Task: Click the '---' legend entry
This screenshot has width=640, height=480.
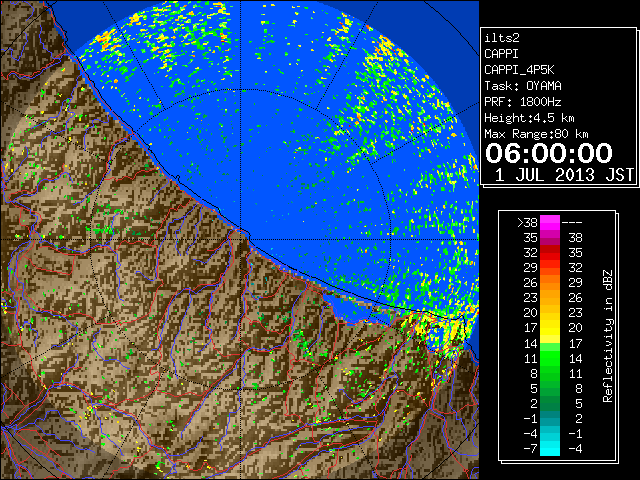Action: coord(572,223)
